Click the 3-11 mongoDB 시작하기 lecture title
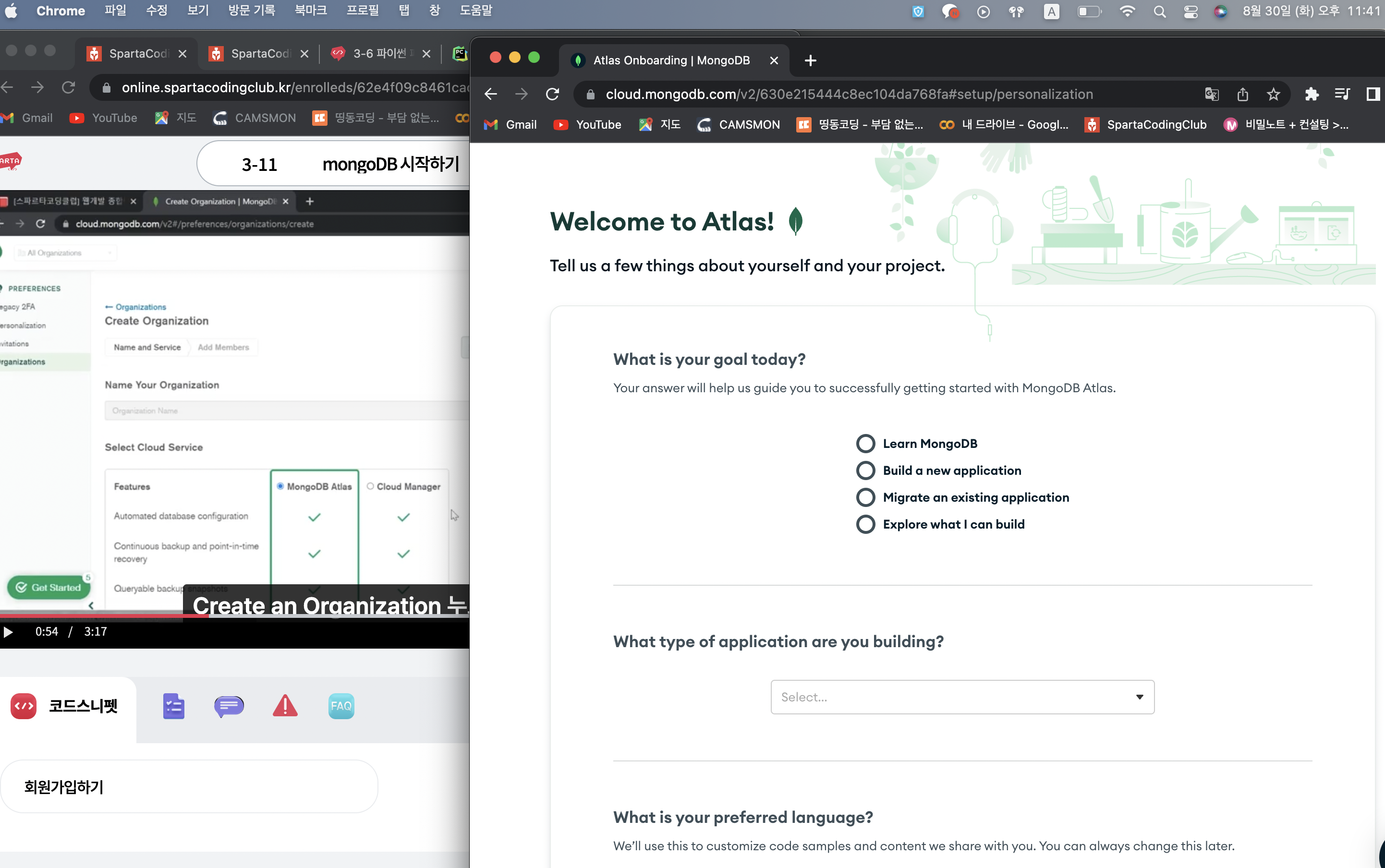The width and height of the screenshot is (1385, 868). (350, 164)
